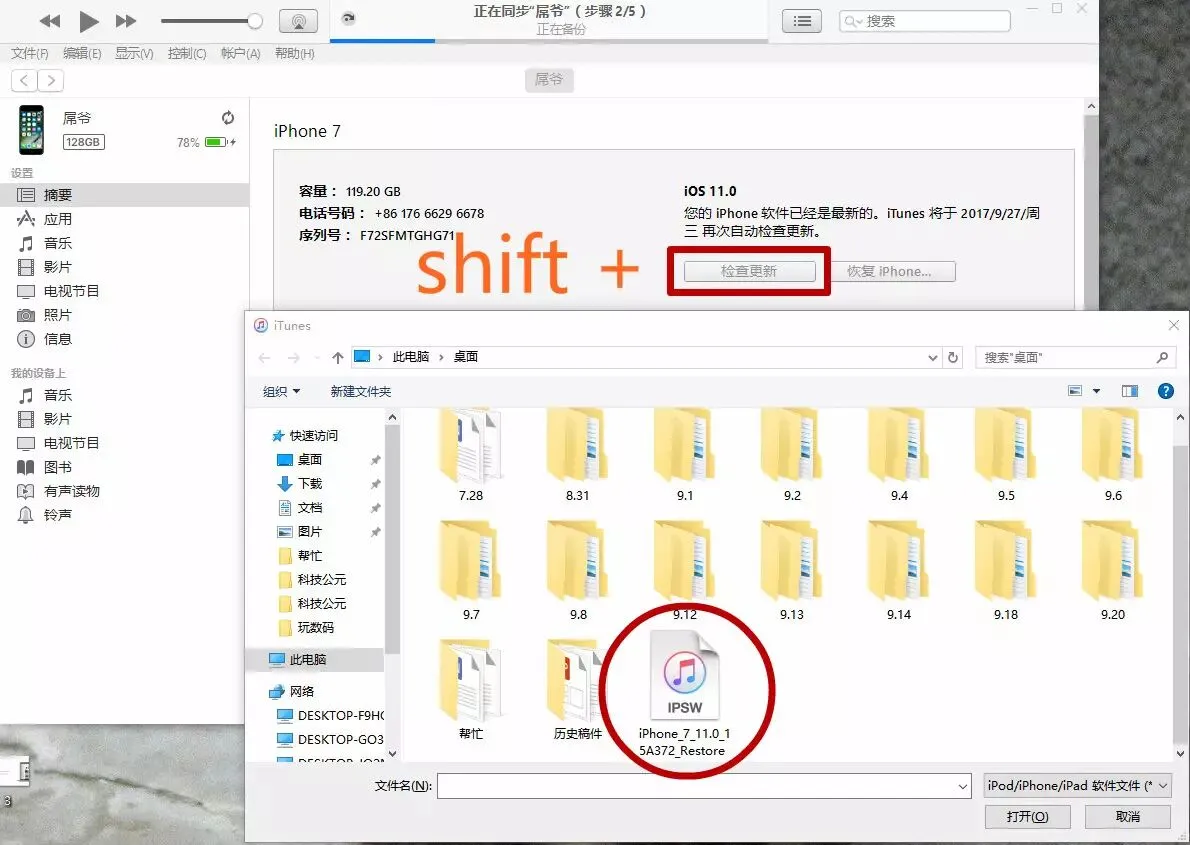Viewport: 1190px width, 845px height.
Task: Select the 9.6 folder
Action: point(1113,456)
